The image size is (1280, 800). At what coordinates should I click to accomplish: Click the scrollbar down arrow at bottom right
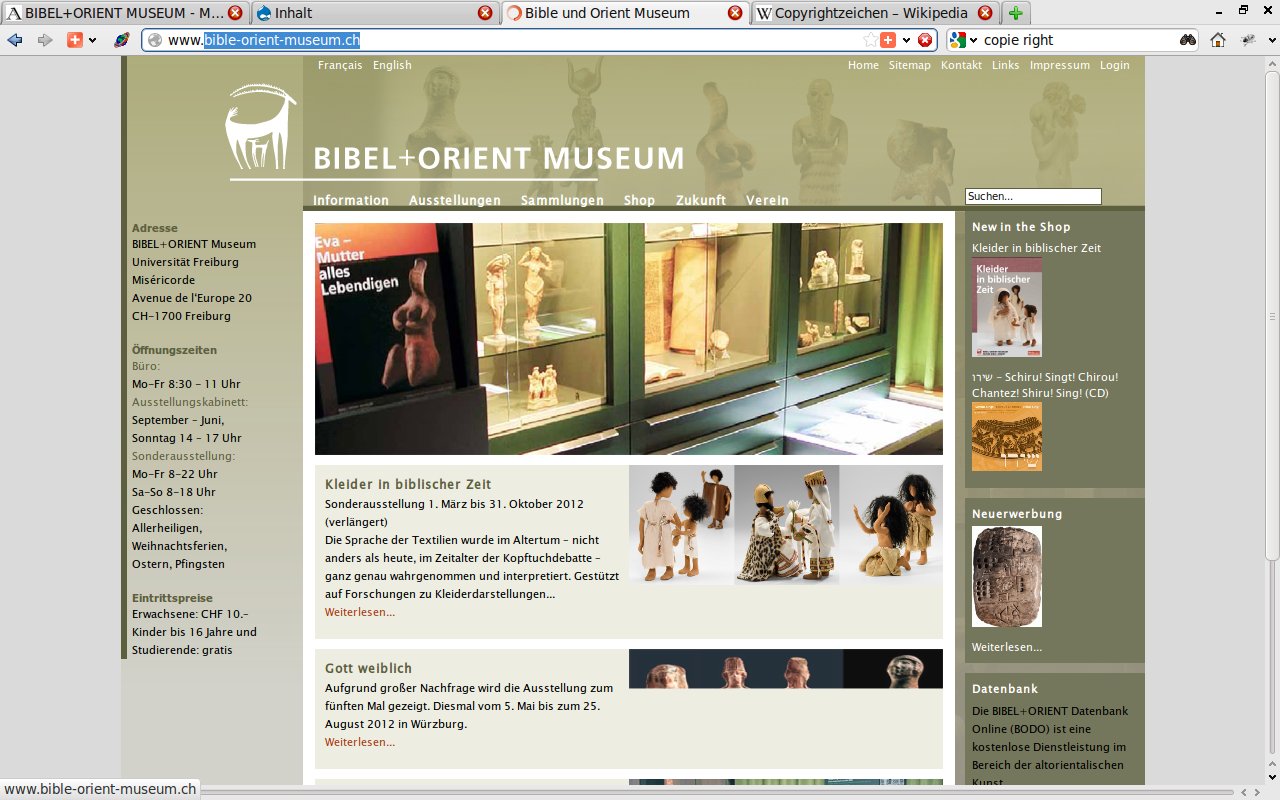(1272, 778)
